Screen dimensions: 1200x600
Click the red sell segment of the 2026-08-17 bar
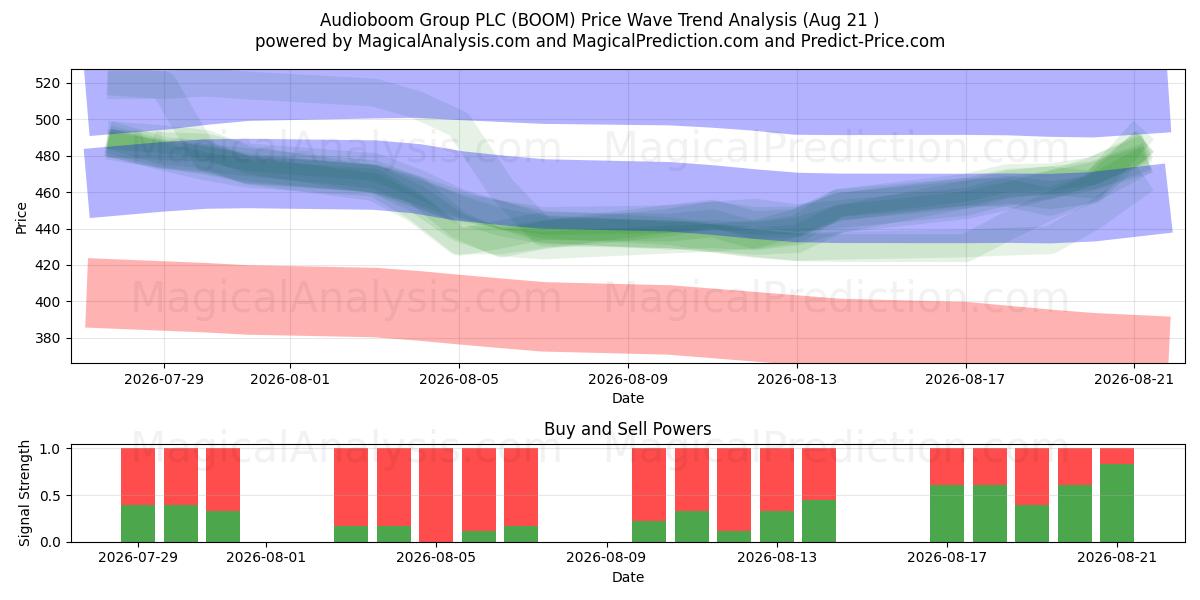[x=947, y=467]
